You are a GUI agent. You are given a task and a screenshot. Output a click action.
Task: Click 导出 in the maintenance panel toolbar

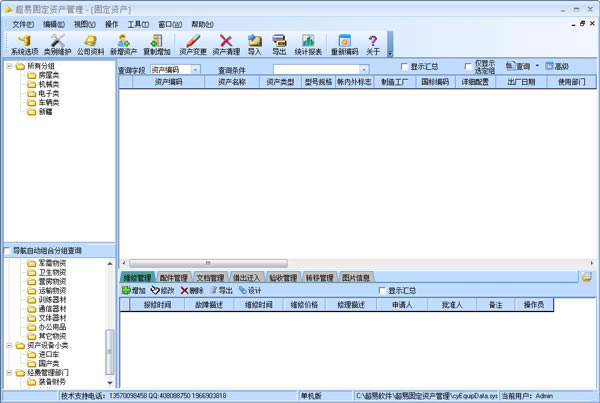point(221,290)
